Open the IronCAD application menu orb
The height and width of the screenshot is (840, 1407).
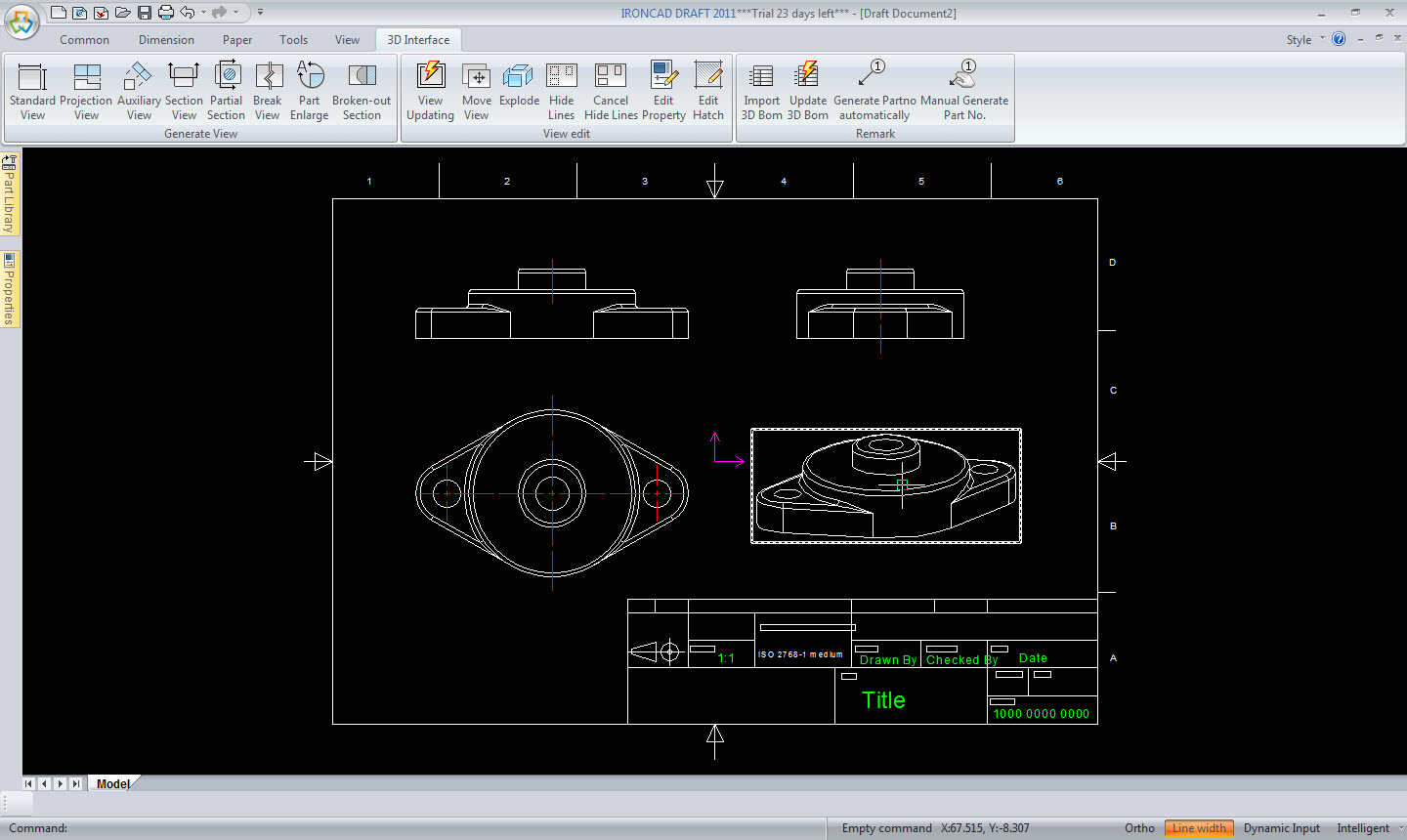tap(21, 21)
